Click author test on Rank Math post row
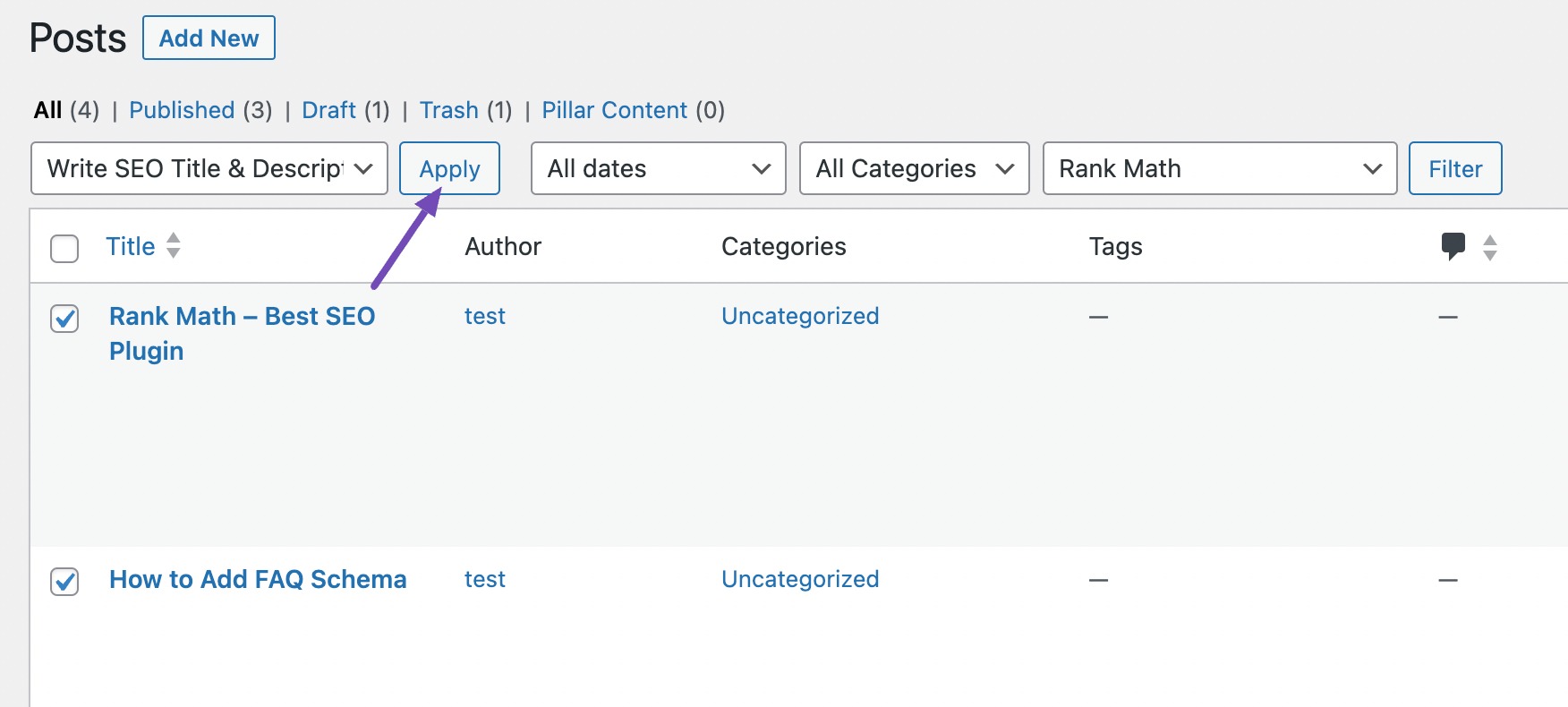The width and height of the screenshot is (1568, 707). point(485,316)
